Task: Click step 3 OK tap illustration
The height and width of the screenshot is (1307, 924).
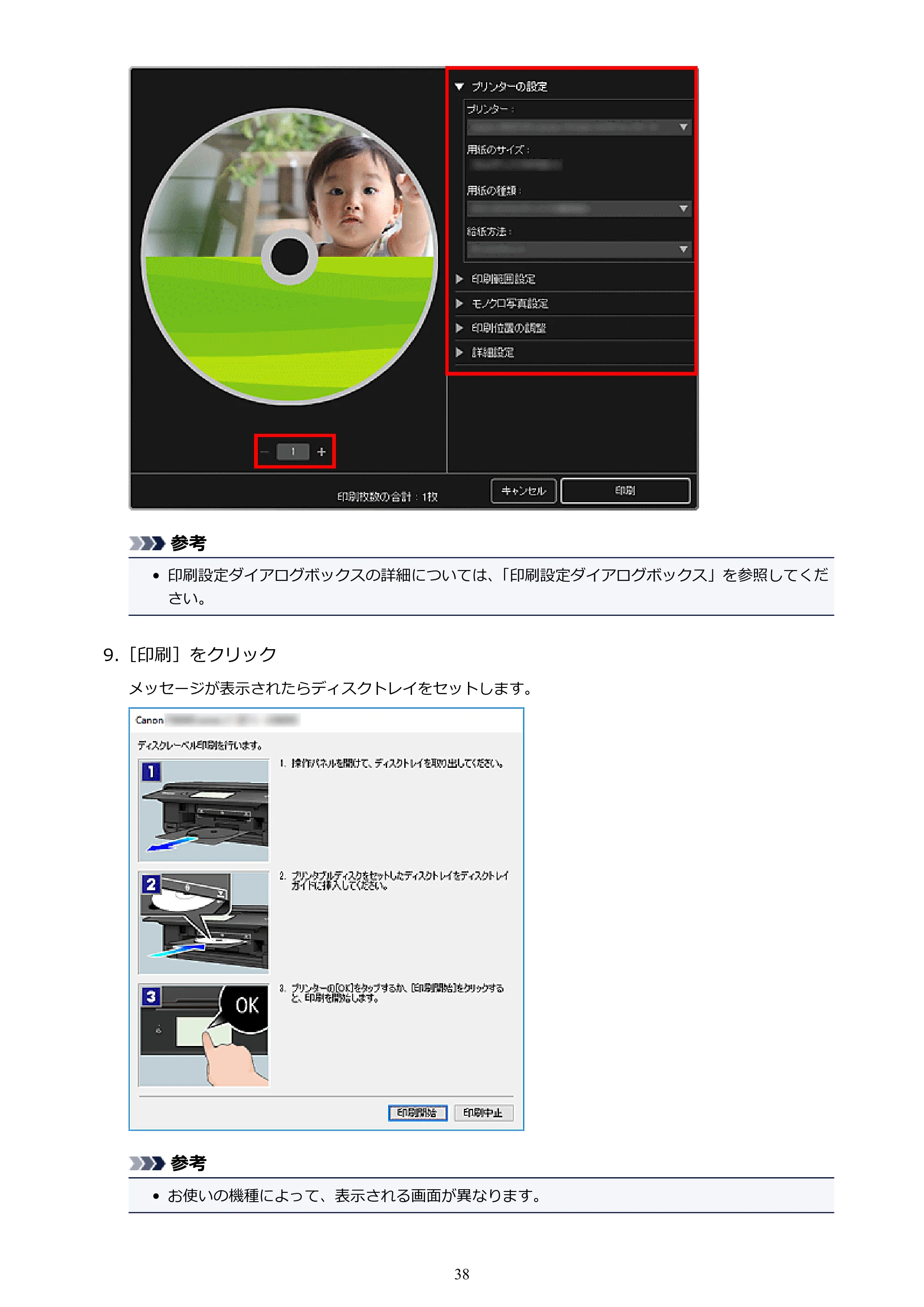Action: [204, 1035]
